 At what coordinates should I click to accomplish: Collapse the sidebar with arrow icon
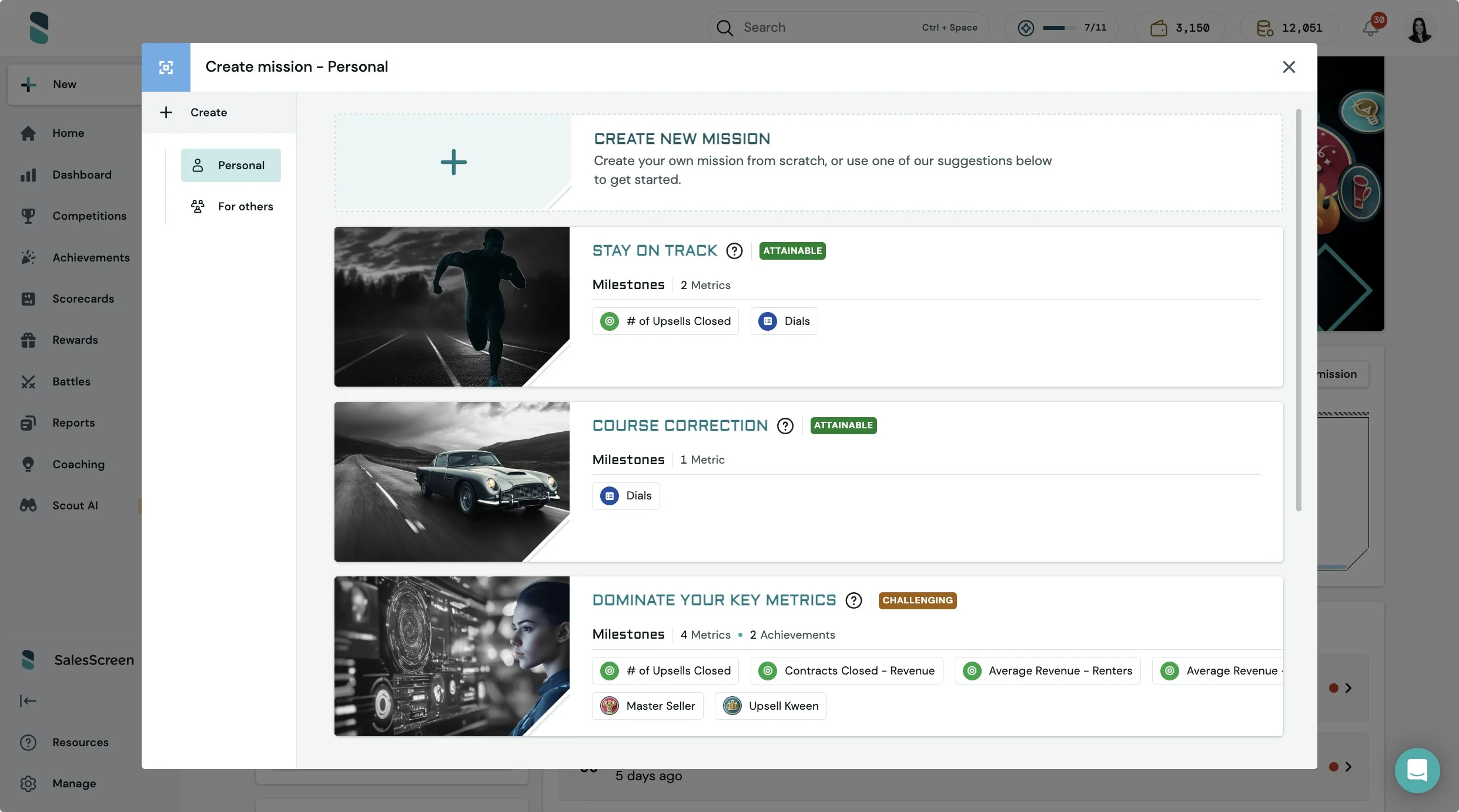(x=28, y=701)
